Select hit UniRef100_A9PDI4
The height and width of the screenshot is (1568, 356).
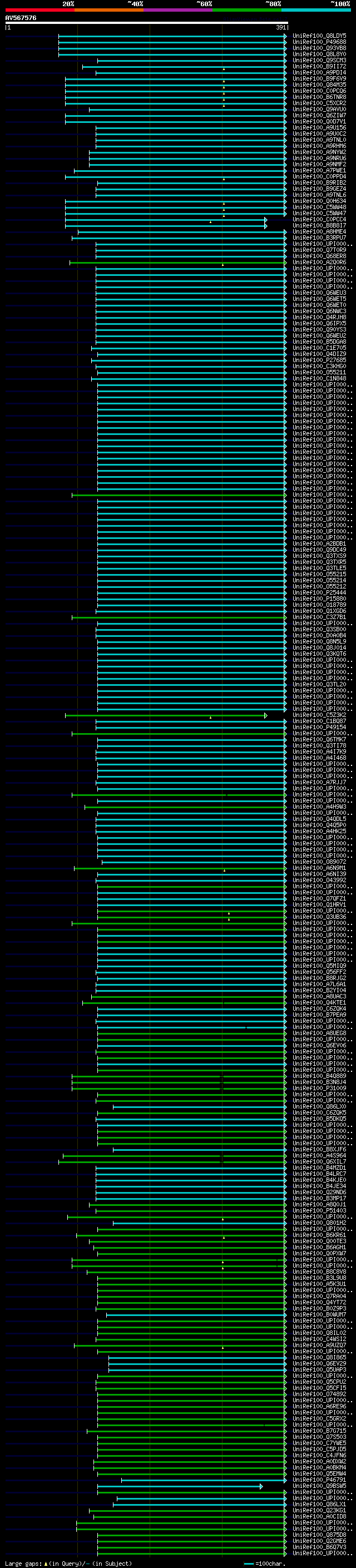[319, 72]
